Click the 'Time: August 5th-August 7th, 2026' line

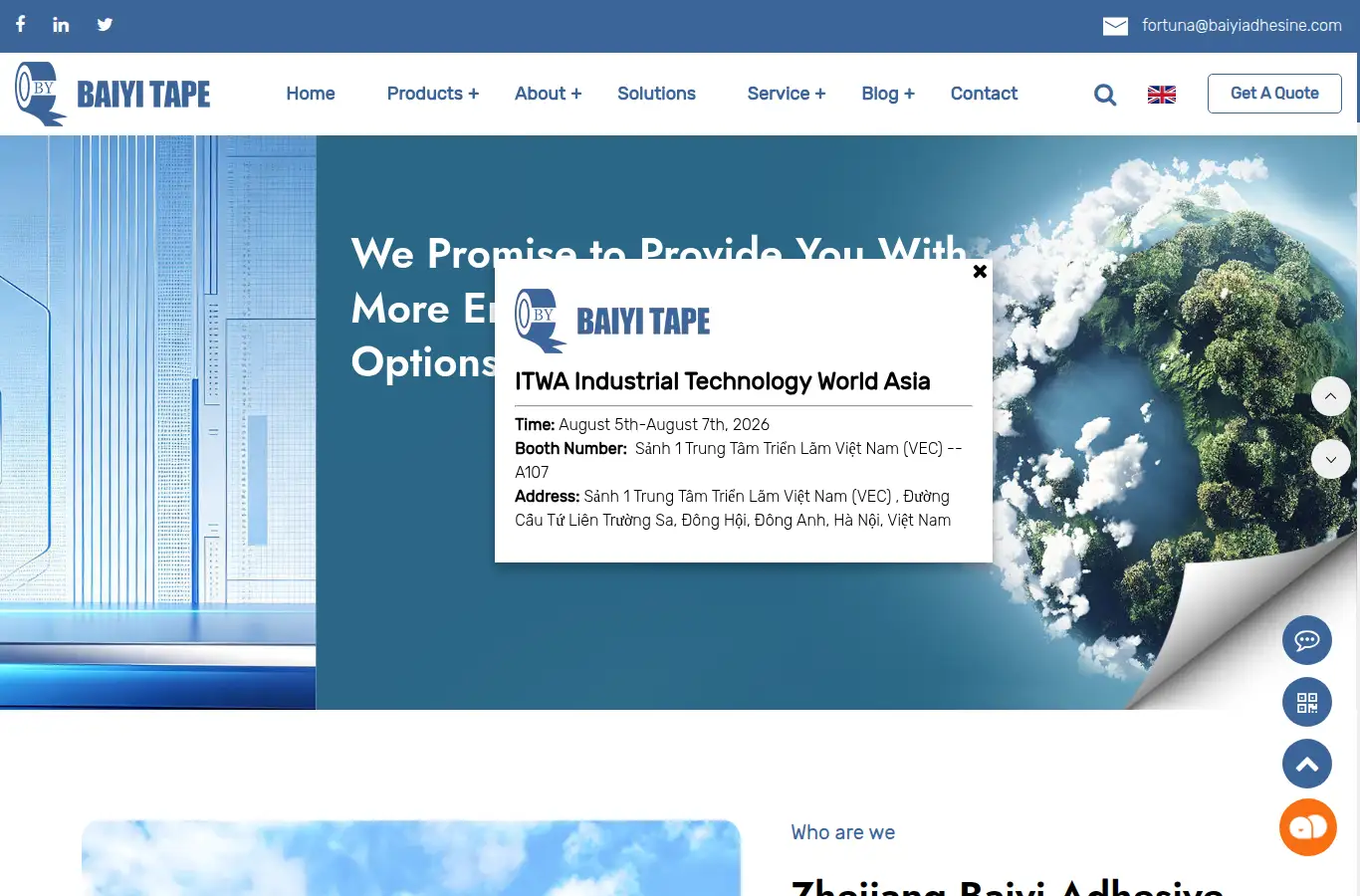pos(642,424)
